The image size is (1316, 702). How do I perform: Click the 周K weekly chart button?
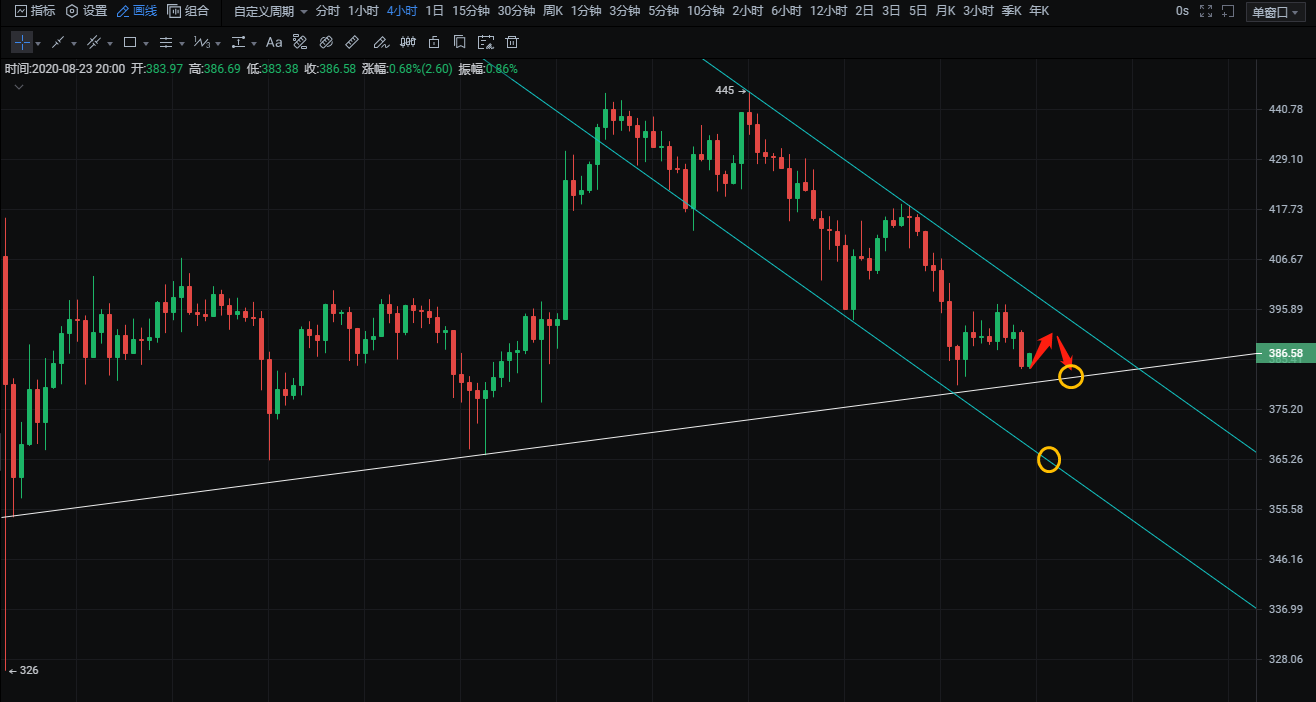pos(552,11)
